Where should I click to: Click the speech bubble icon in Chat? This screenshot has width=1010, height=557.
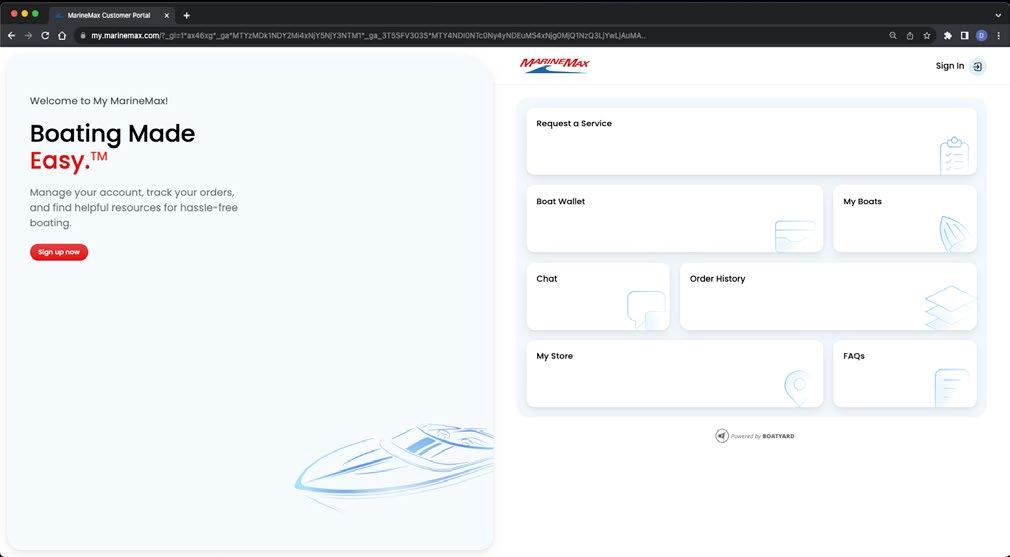[646, 309]
